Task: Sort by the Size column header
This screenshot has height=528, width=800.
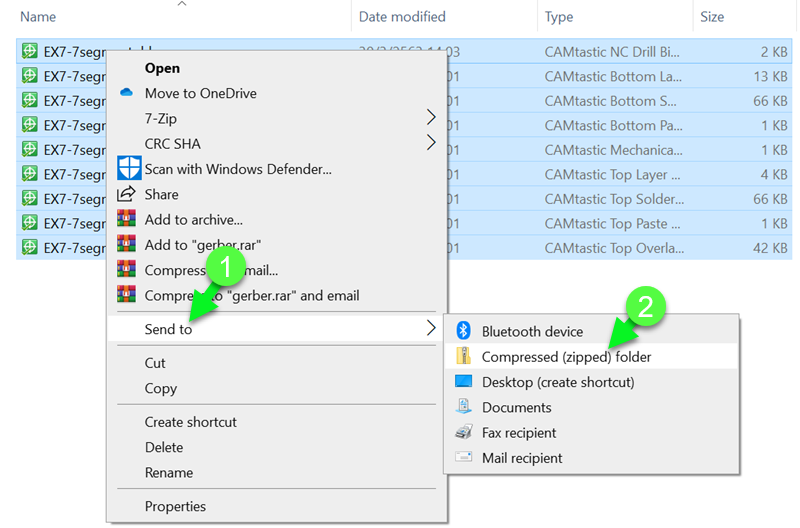Action: 712,17
